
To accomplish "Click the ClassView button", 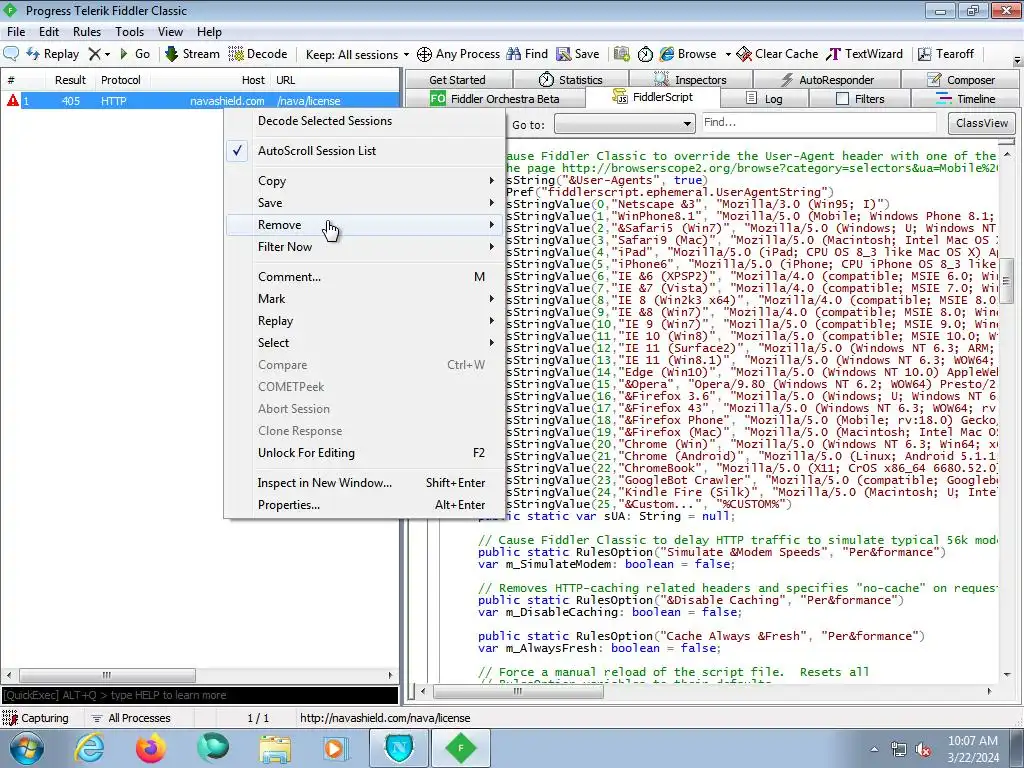I will point(981,123).
